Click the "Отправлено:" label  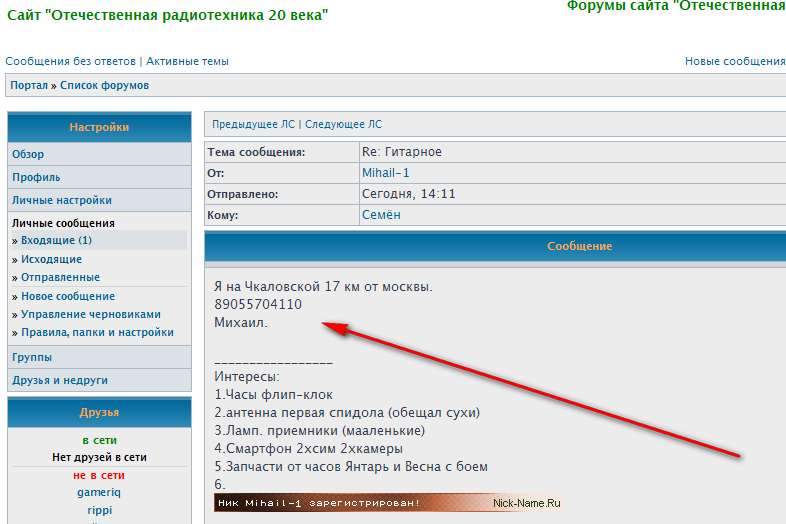click(x=243, y=194)
